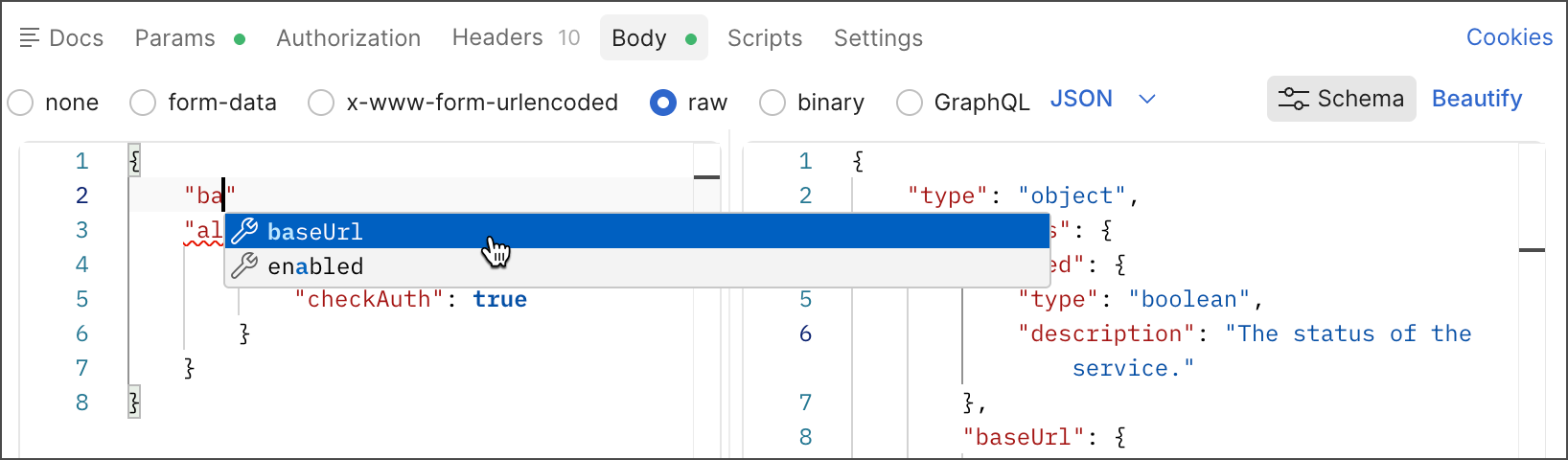Viewport: 1568px width, 460px height.
Task: Open the Scripts tab
Action: point(764,38)
